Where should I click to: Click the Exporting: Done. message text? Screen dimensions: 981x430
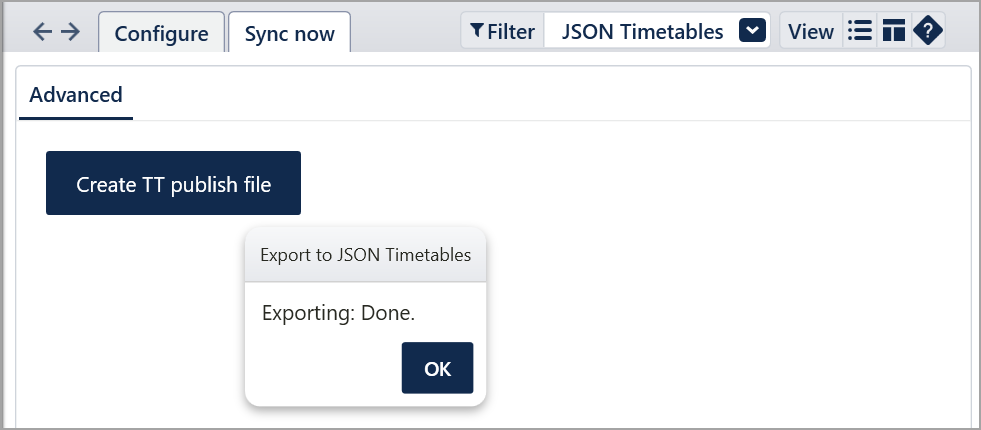[x=338, y=313]
